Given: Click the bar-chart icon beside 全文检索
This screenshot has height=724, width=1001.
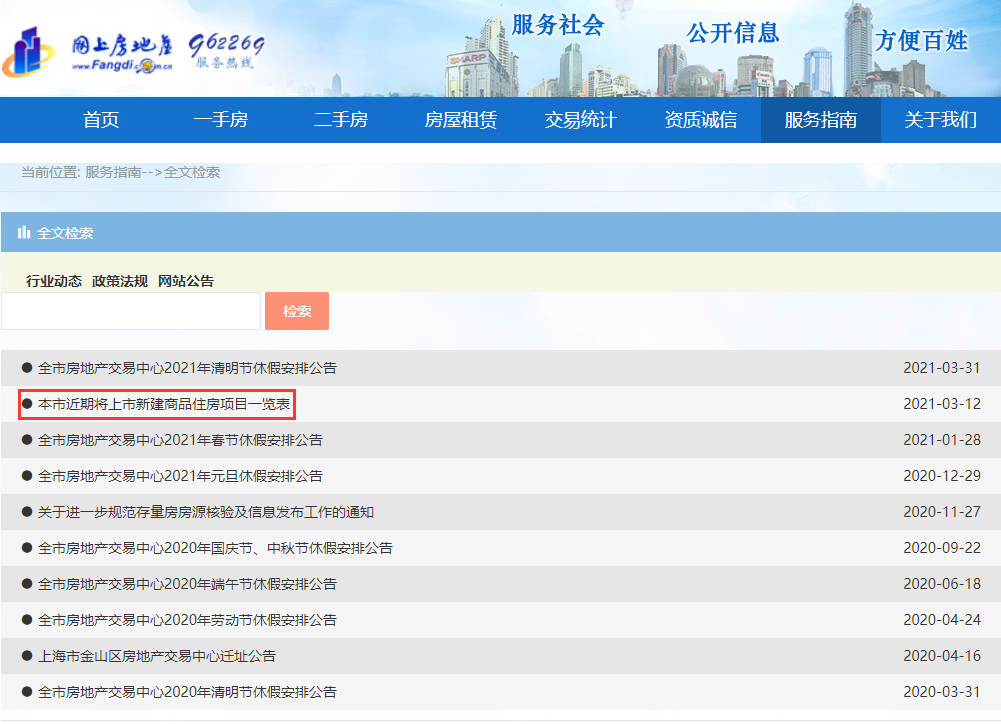Looking at the screenshot, I should (24, 233).
